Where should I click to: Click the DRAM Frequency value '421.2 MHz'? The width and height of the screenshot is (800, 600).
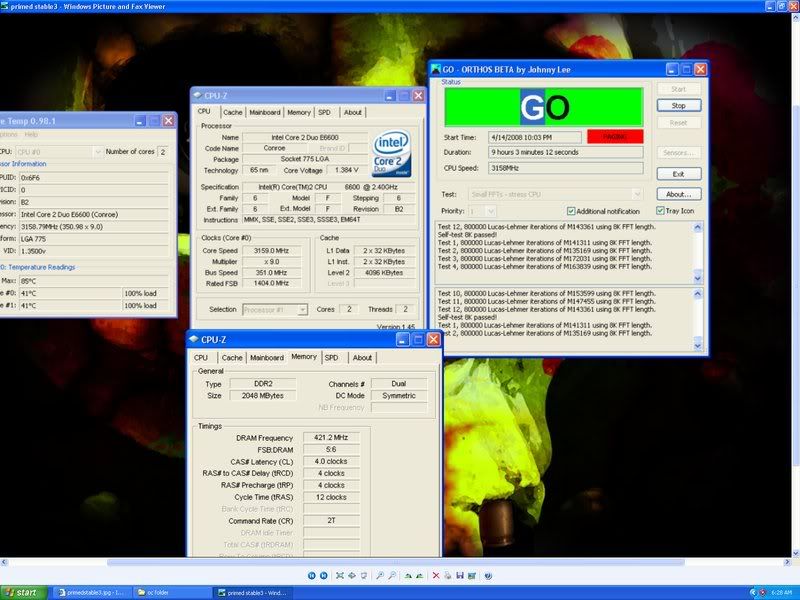(331, 437)
